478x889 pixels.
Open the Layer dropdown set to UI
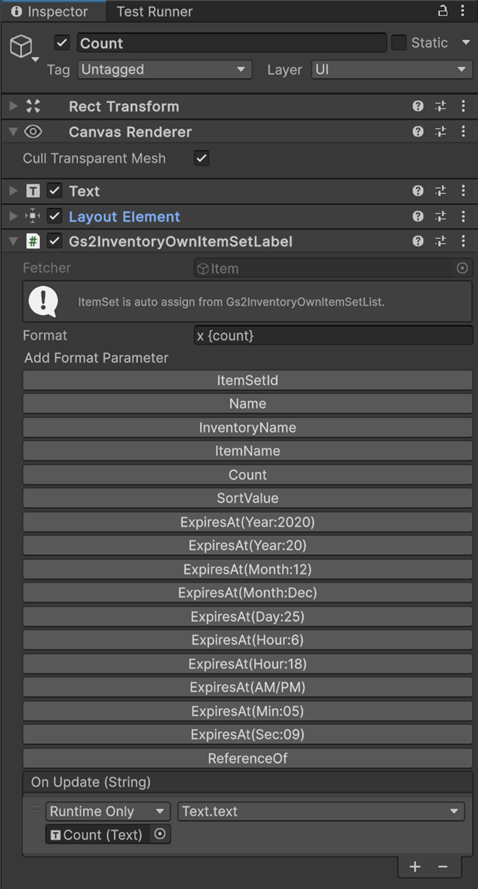pyautogui.click(x=392, y=70)
